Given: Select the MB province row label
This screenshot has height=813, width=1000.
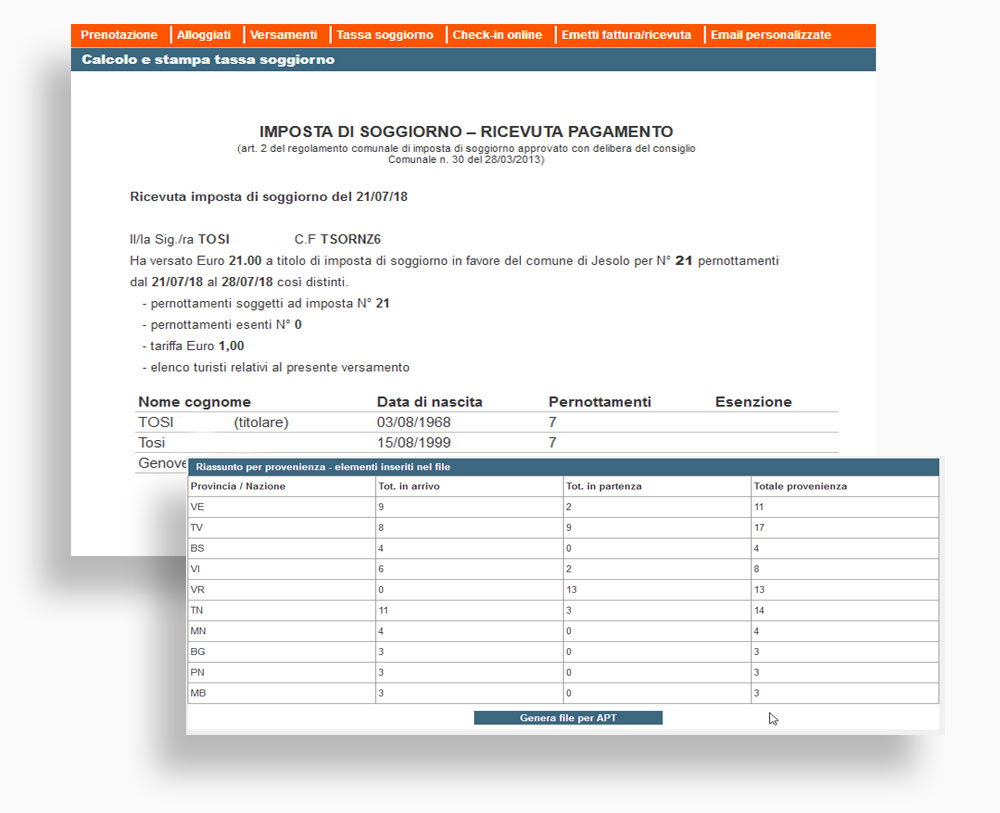Looking at the screenshot, I should click(x=198, y=694).
